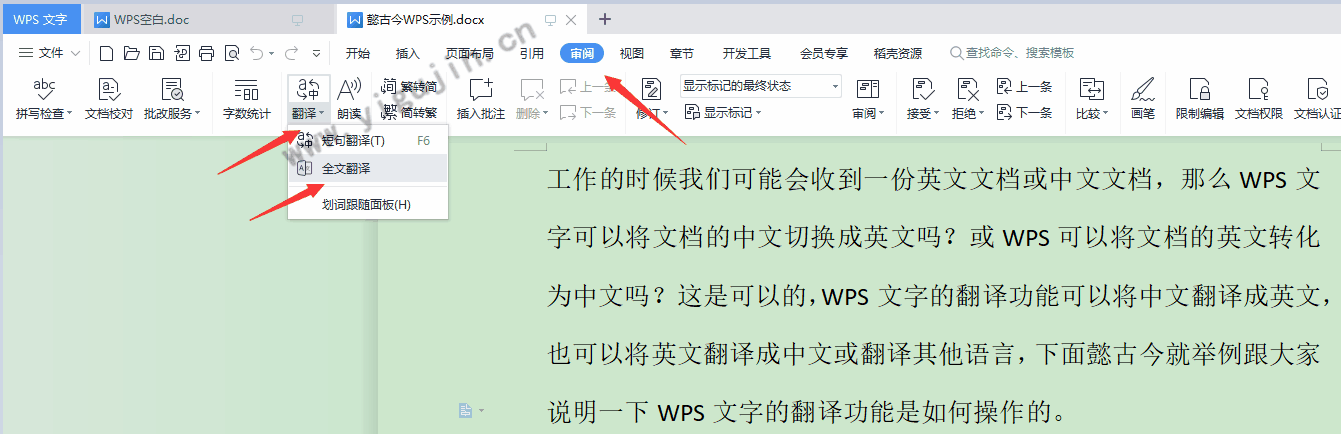
Task: Open Restrict Editing (限制编辑)
Action: pos(1199,100)
